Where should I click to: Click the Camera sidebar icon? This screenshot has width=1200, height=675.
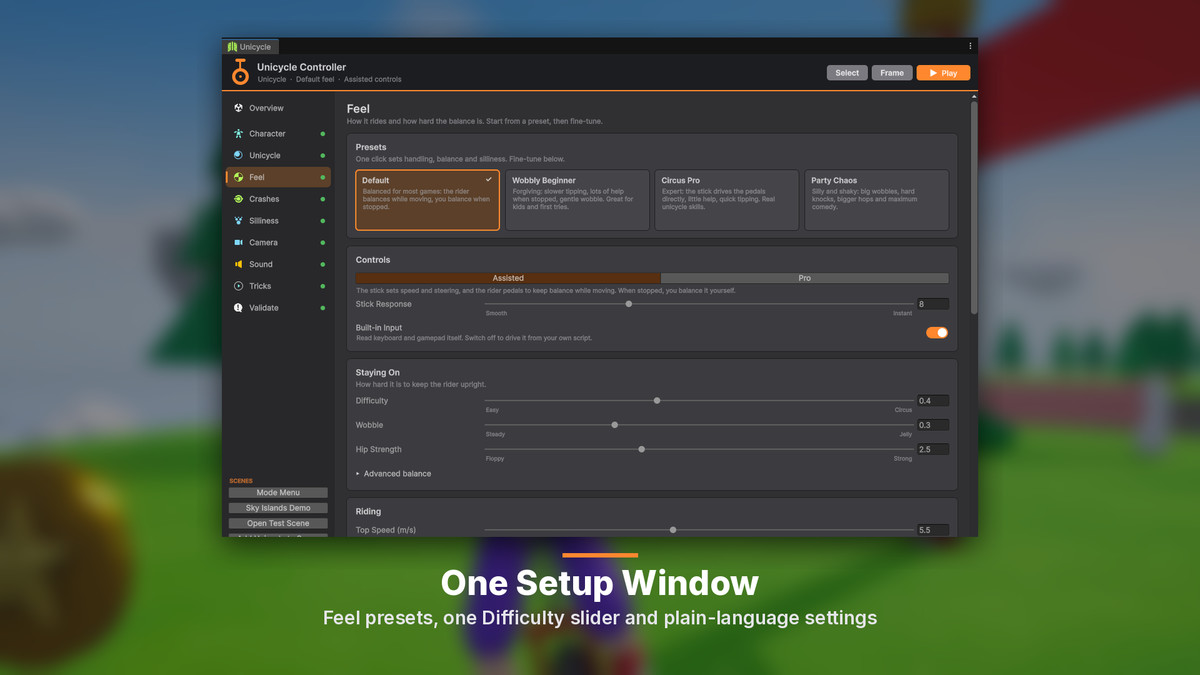pos(238,243)
